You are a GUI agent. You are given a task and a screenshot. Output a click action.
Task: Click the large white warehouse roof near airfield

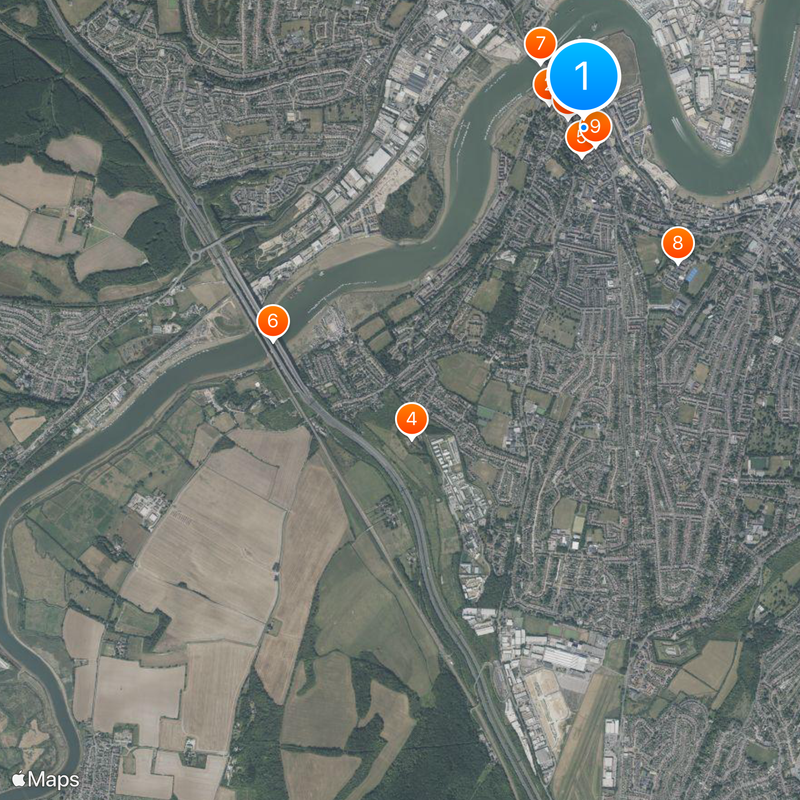[x=565, y=658]
